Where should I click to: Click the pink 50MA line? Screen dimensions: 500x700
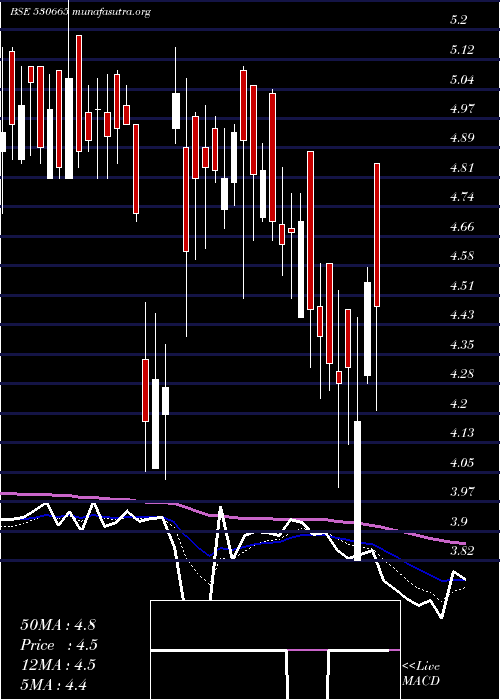point(232,517)
